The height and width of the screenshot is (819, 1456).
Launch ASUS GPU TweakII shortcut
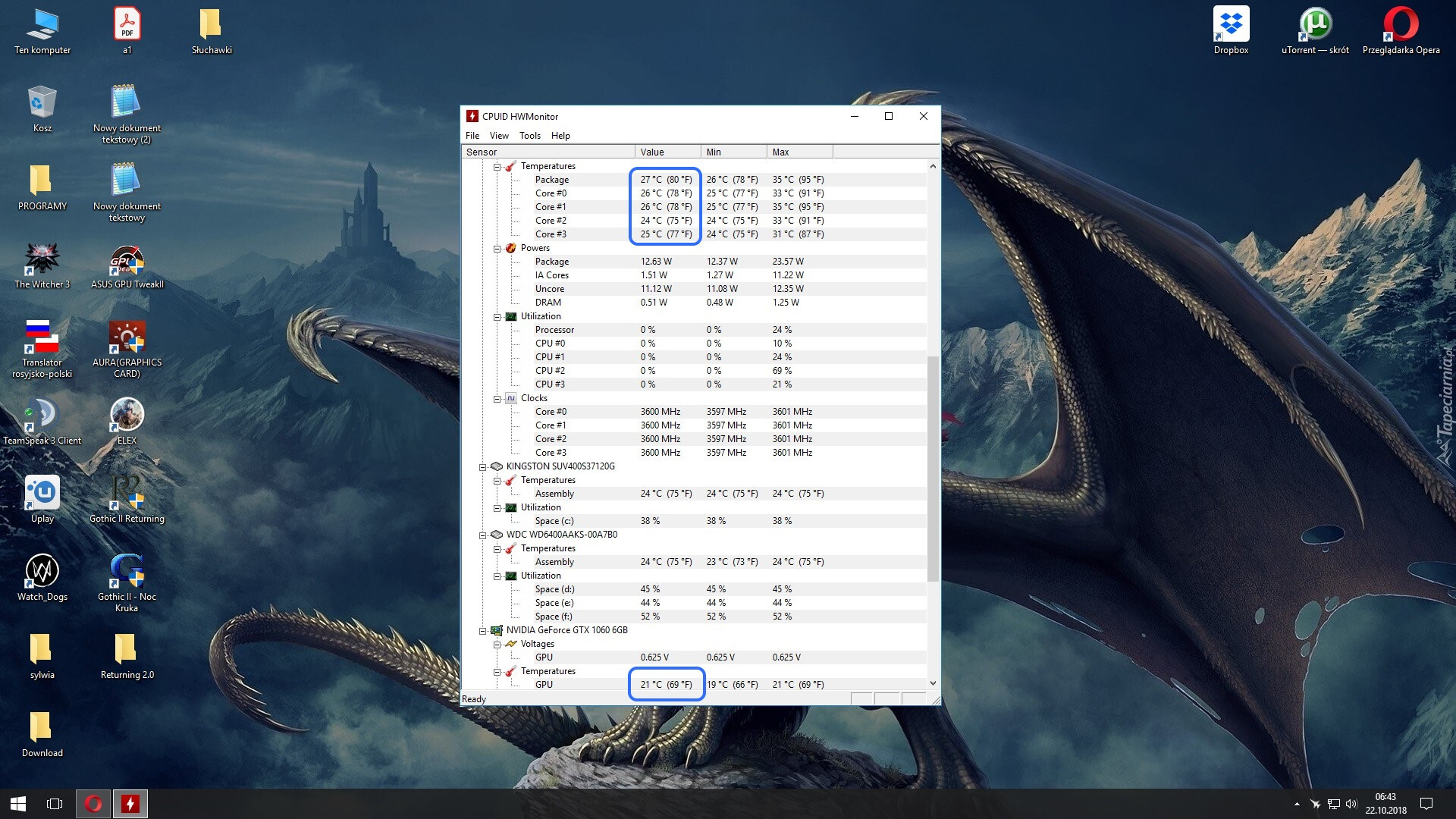127,262
